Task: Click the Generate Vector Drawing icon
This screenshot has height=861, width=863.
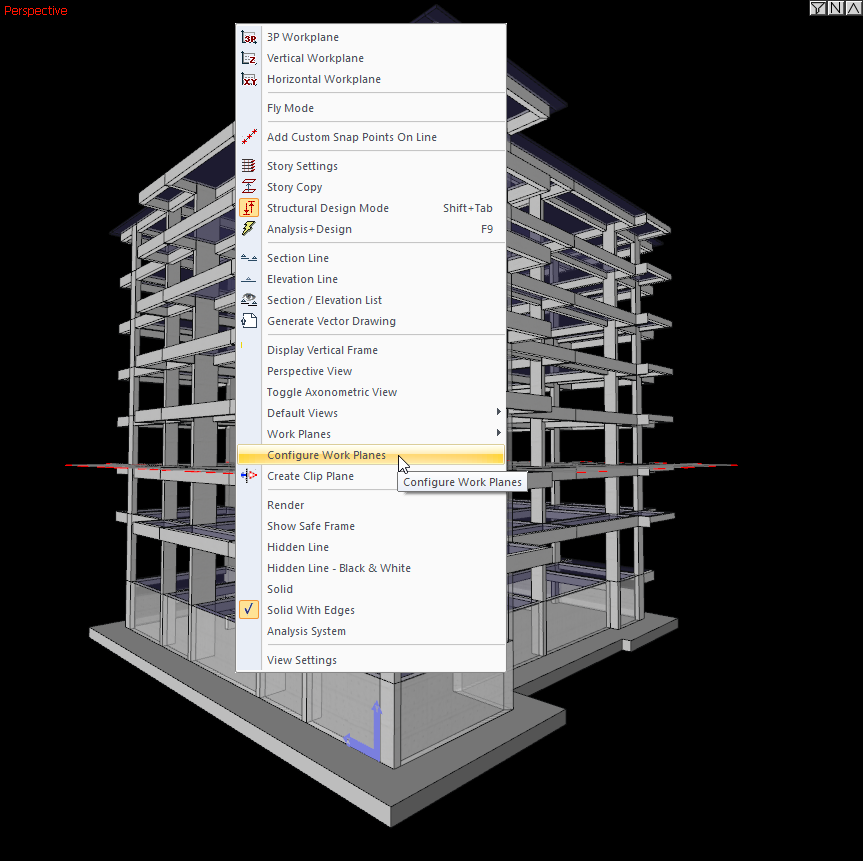Action: 249,321
